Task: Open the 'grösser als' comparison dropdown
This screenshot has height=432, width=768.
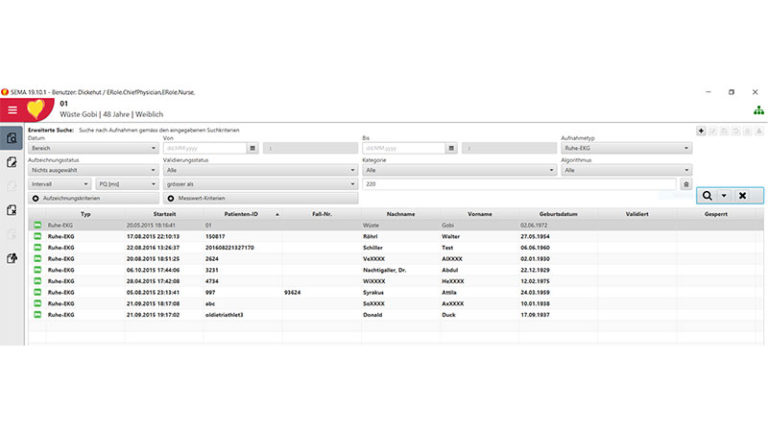Action: point(258,184)
